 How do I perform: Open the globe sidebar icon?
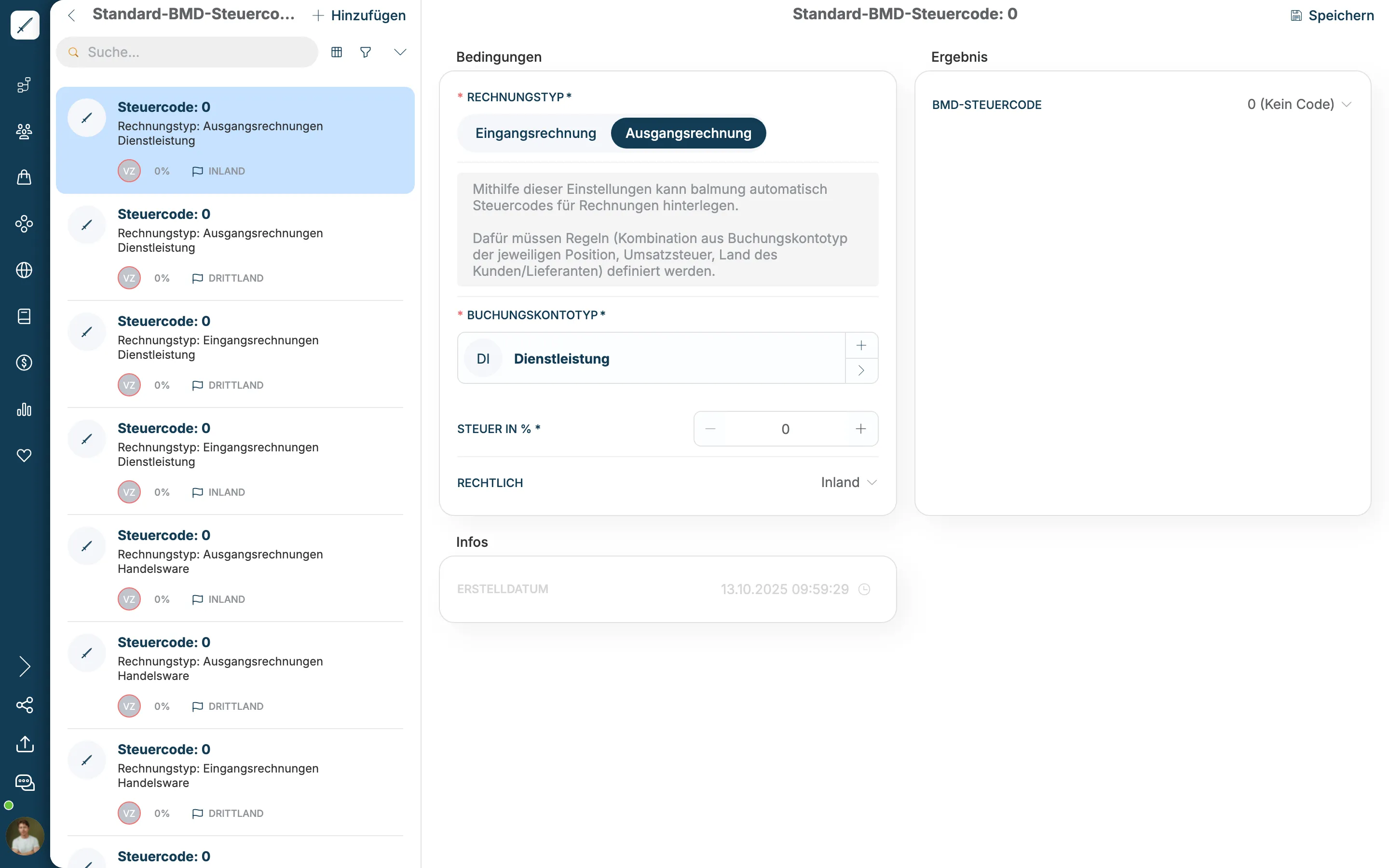click(24, 270)
